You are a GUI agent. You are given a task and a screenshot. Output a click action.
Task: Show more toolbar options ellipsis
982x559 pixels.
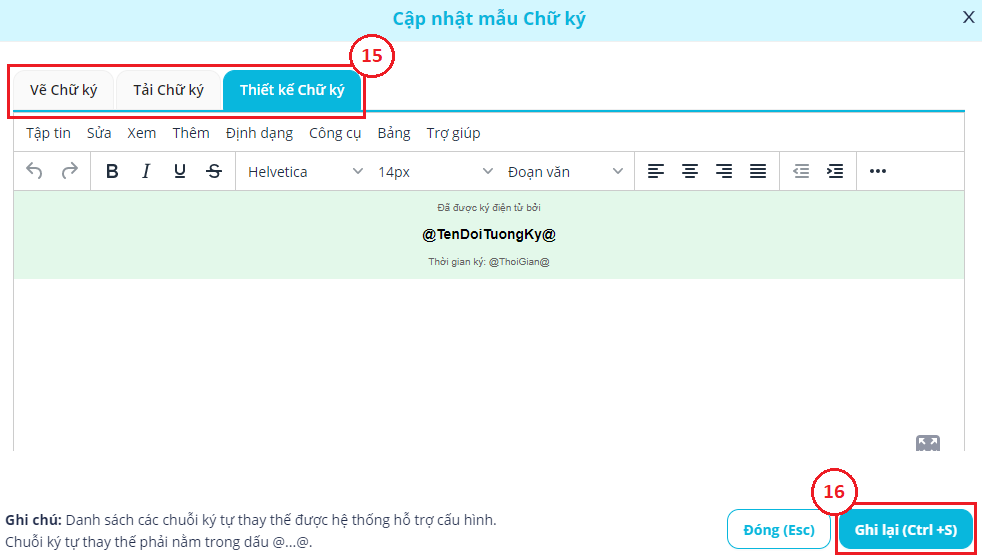(x=878, y=171)
